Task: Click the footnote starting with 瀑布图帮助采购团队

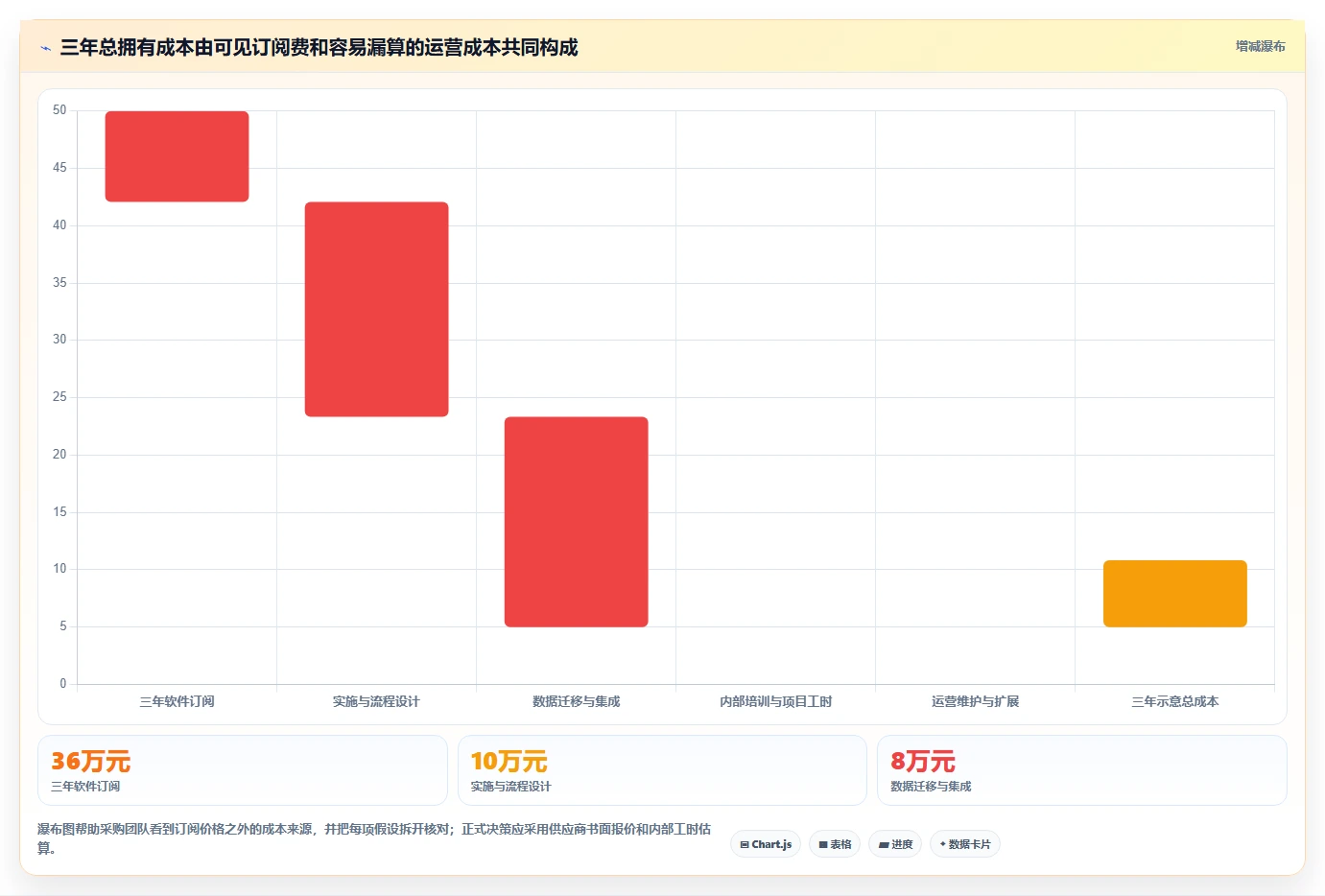Action: coord(374,838)
